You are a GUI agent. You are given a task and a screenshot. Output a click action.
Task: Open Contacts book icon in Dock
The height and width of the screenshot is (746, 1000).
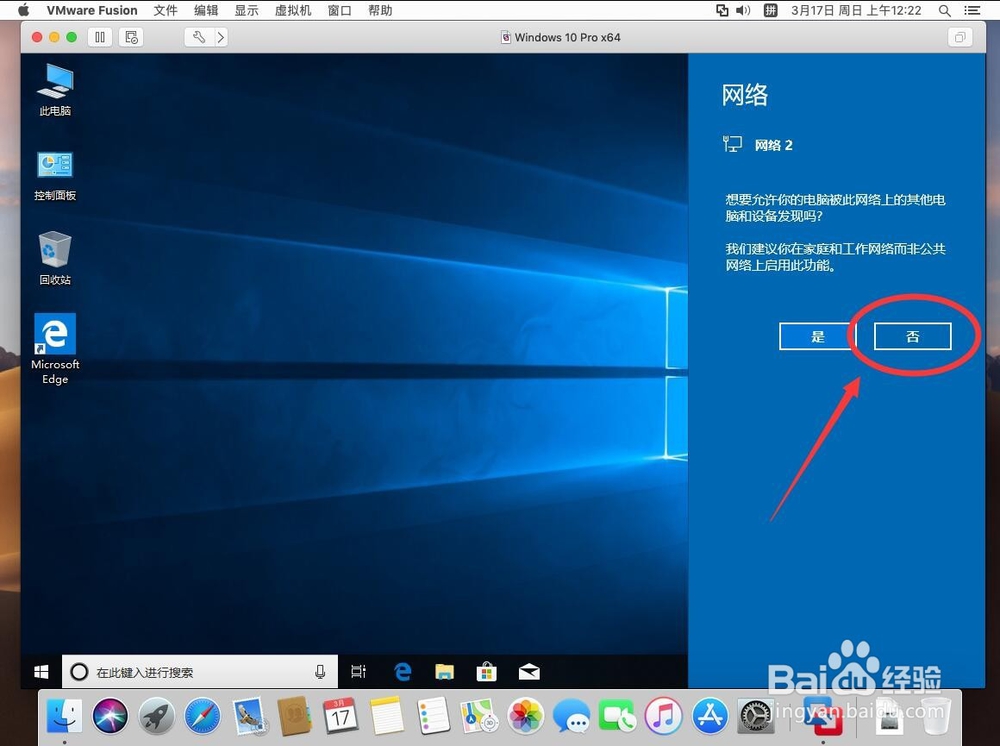click(295, 715)
